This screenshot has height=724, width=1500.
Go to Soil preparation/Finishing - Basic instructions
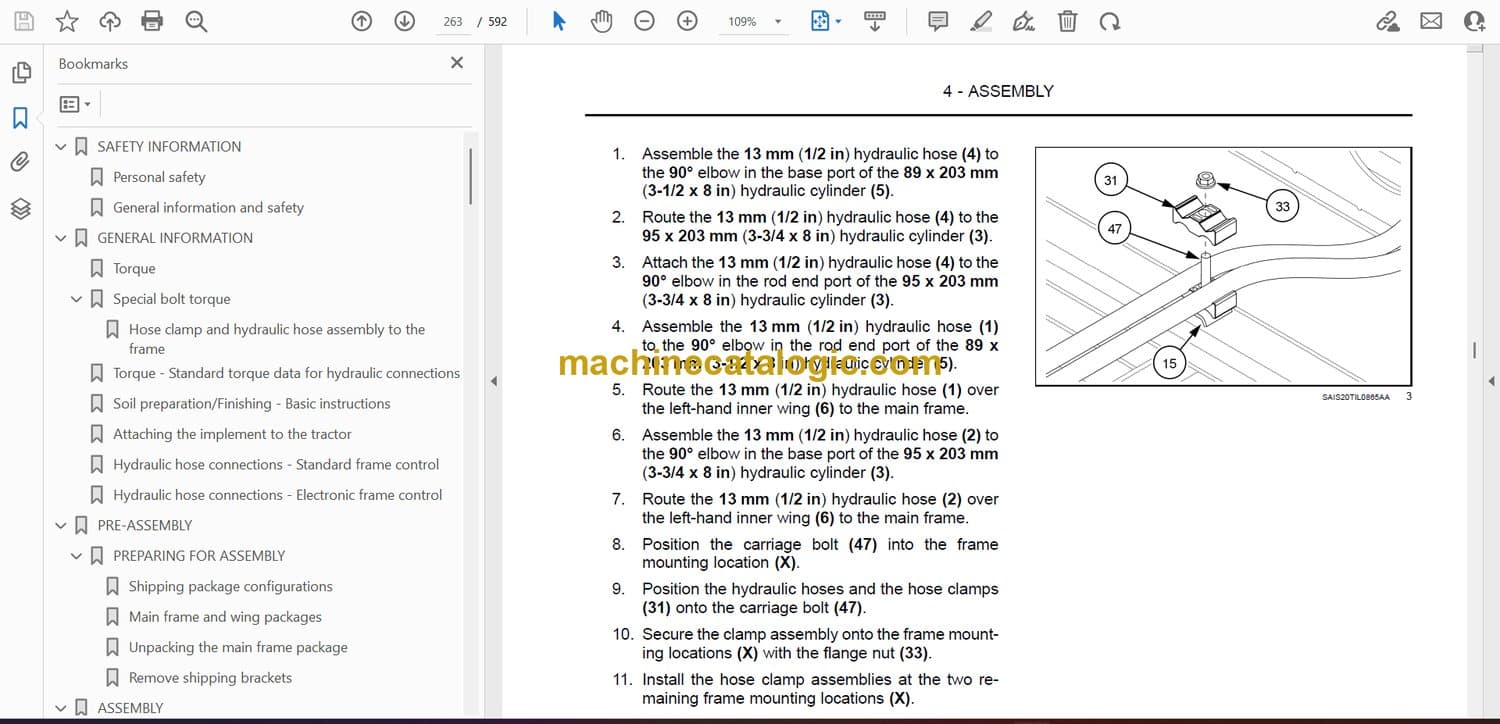click(252, 404)
